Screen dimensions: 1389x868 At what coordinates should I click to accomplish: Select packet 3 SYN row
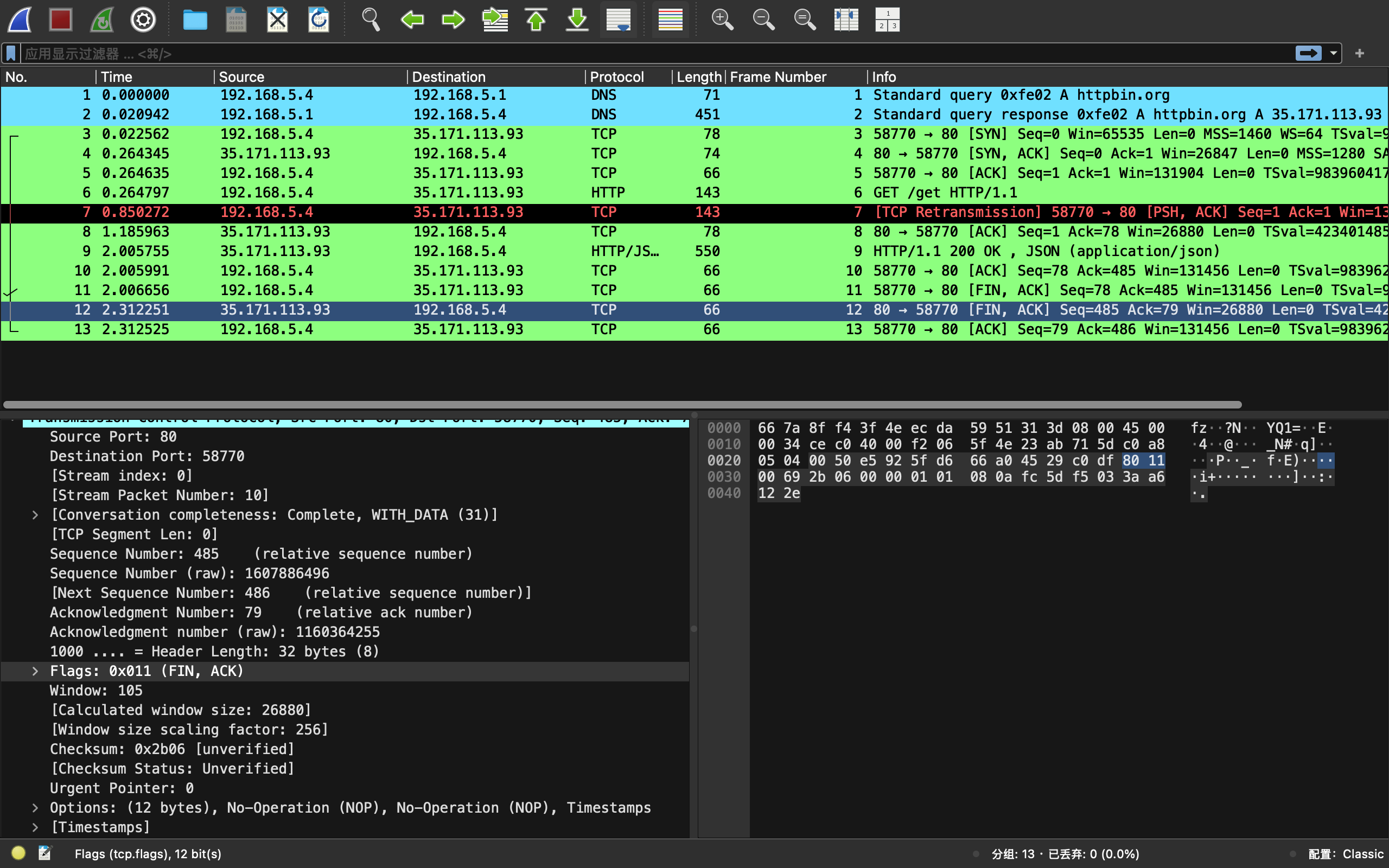[x=694, y=135]
